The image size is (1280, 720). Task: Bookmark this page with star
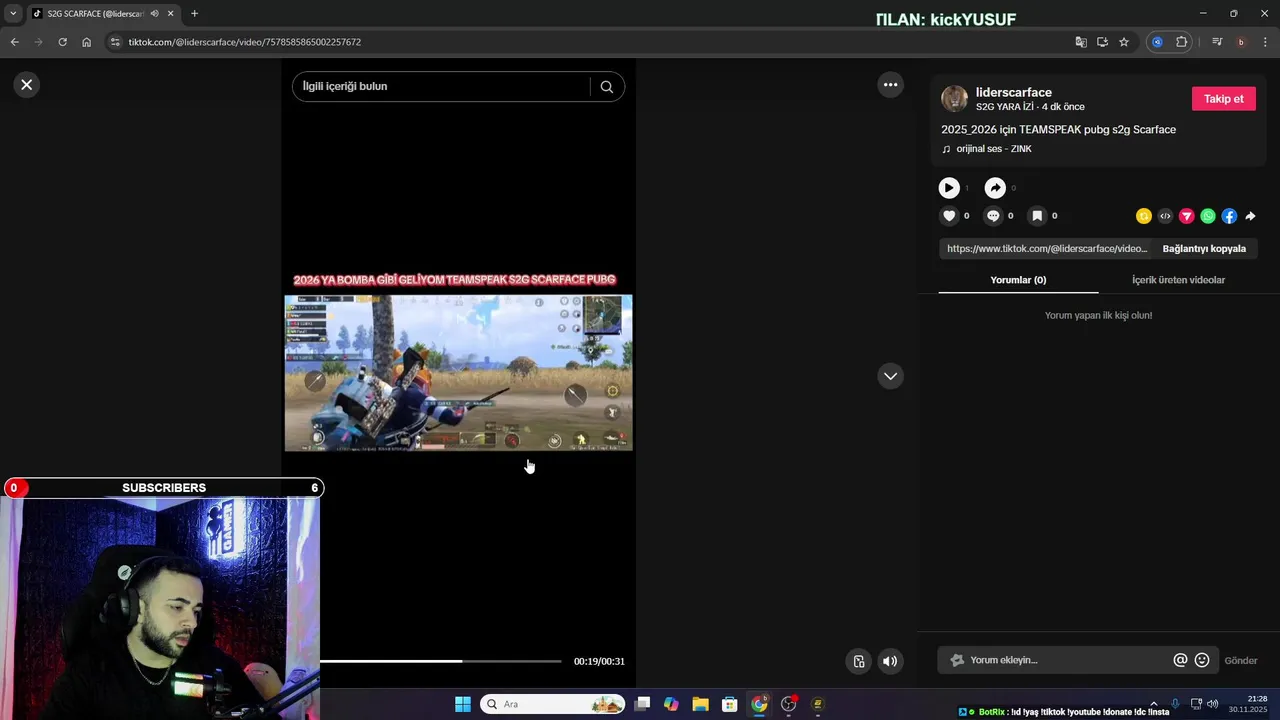coord(1124,42)
